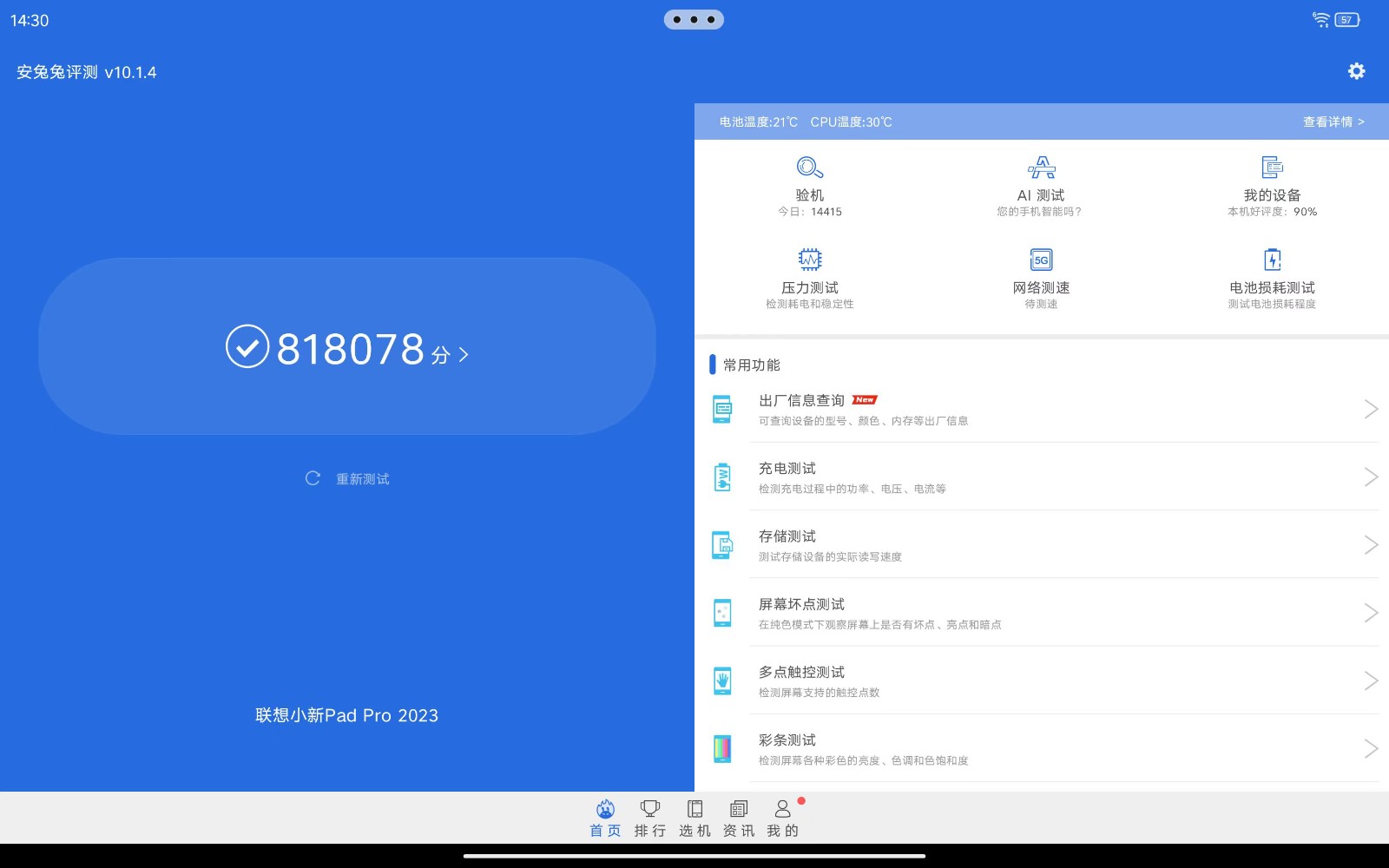Tap the battery status indicator
The image size is (1389, 868).
(1347, 19)
